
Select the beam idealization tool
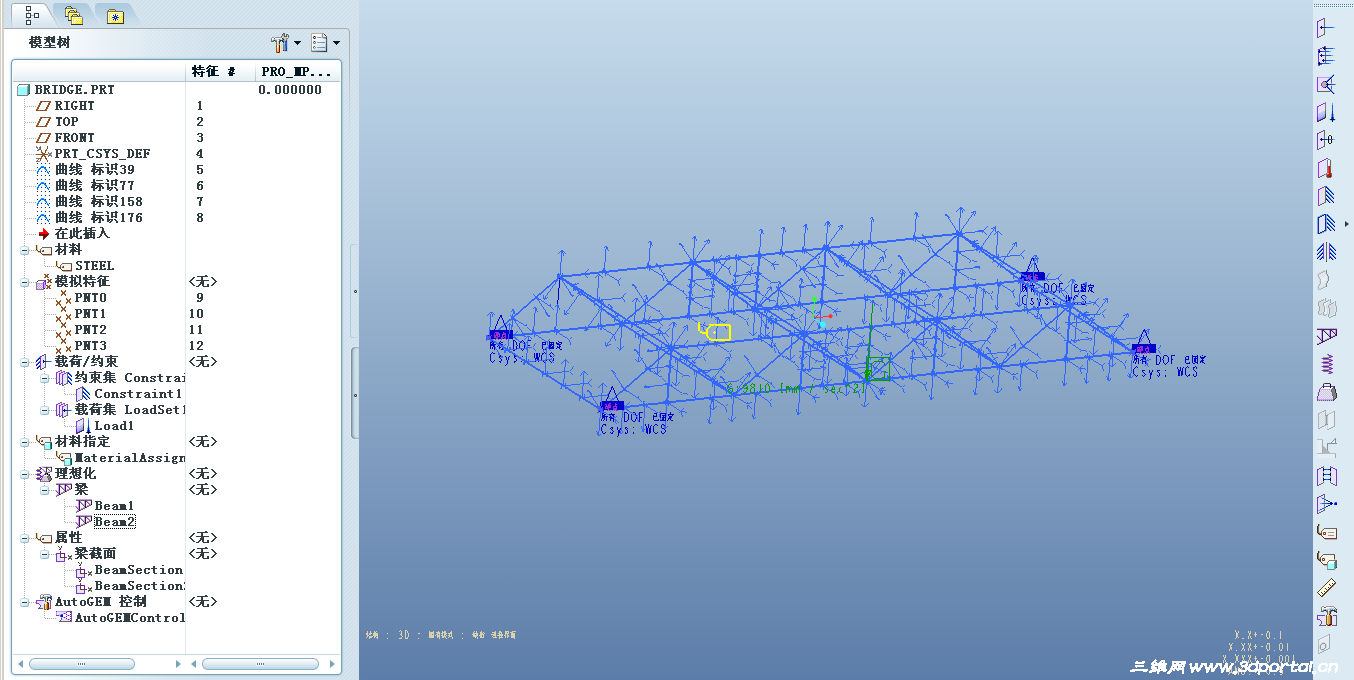(1330, 333)
